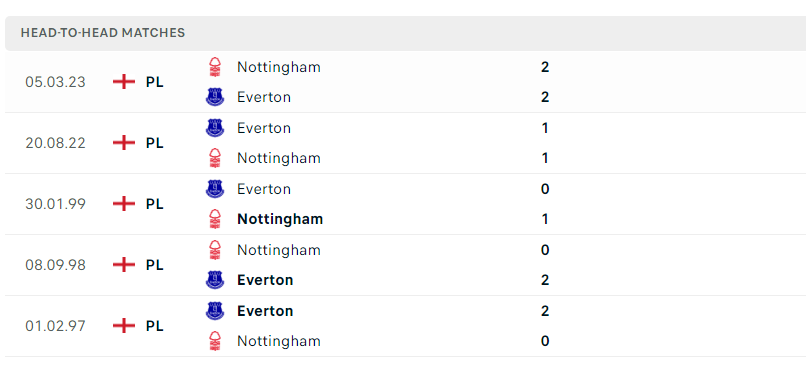Click Everton crest in 08.09.98 match
This screenshot has width=806, height=370.
[x=215, y=280]
